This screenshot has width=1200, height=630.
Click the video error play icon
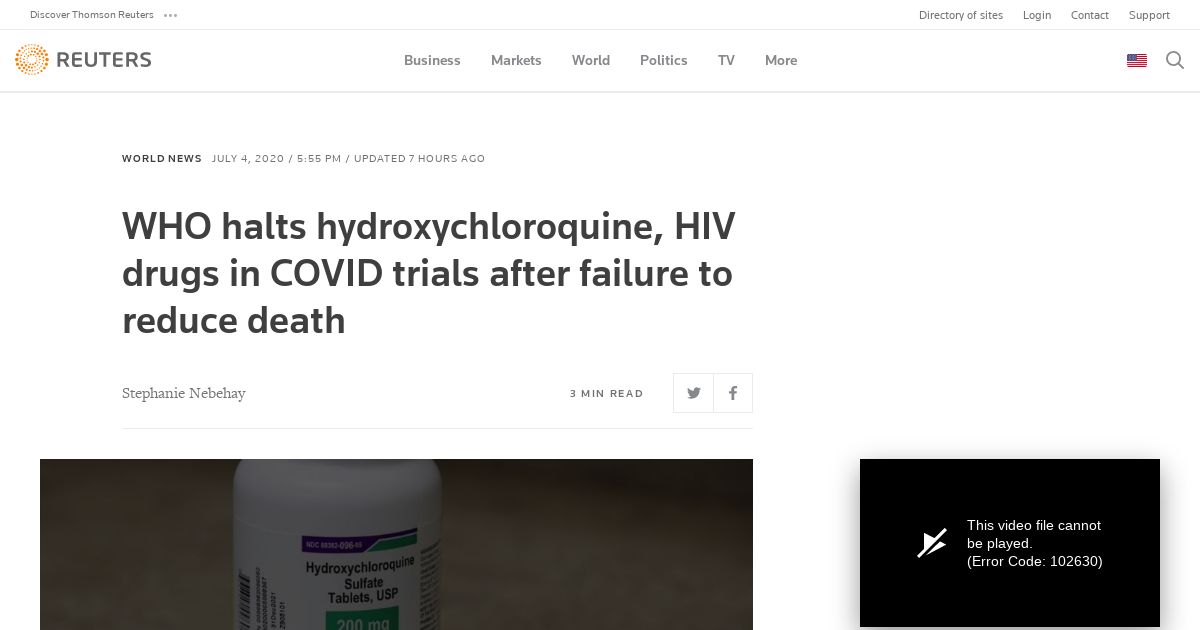tap(932, 543)
